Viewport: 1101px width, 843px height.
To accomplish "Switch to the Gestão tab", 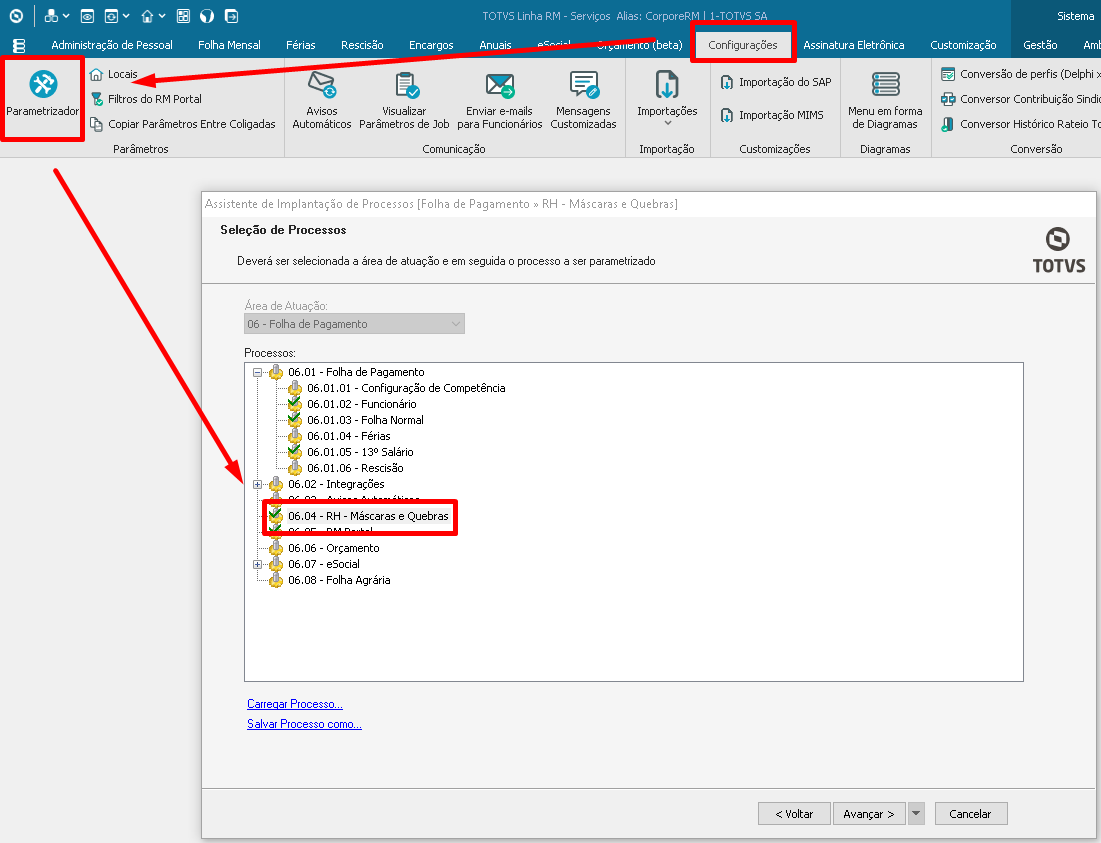I will (1040, 45).
